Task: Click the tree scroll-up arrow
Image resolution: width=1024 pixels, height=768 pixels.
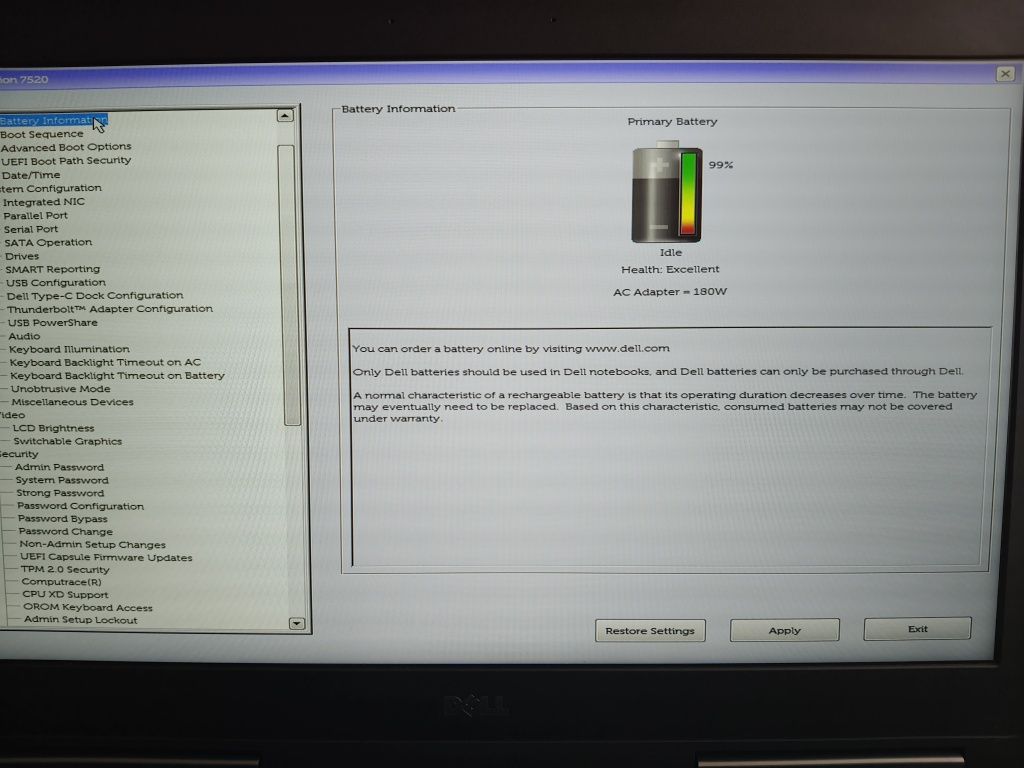Action: click(285, 116)
